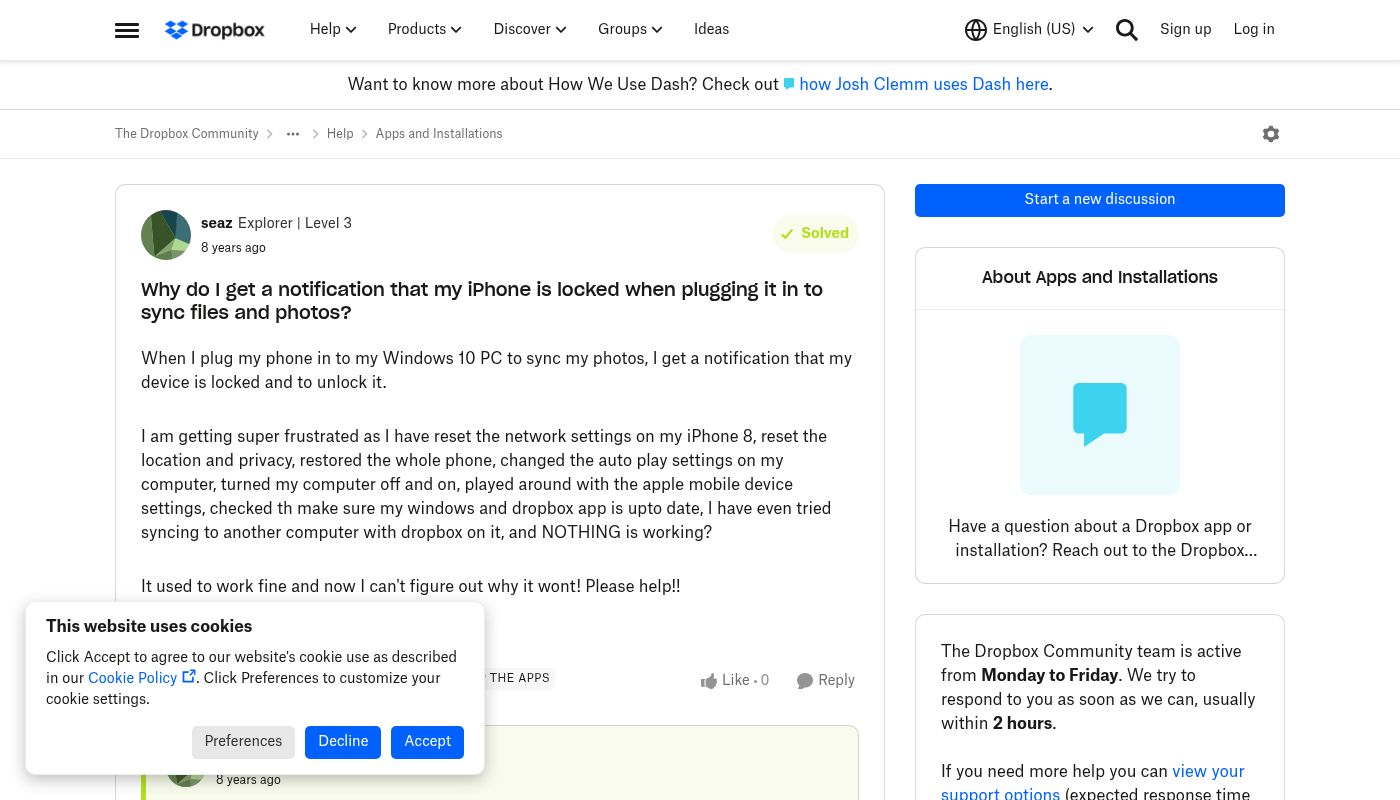Reply to the seaz post

click(826, 681)
